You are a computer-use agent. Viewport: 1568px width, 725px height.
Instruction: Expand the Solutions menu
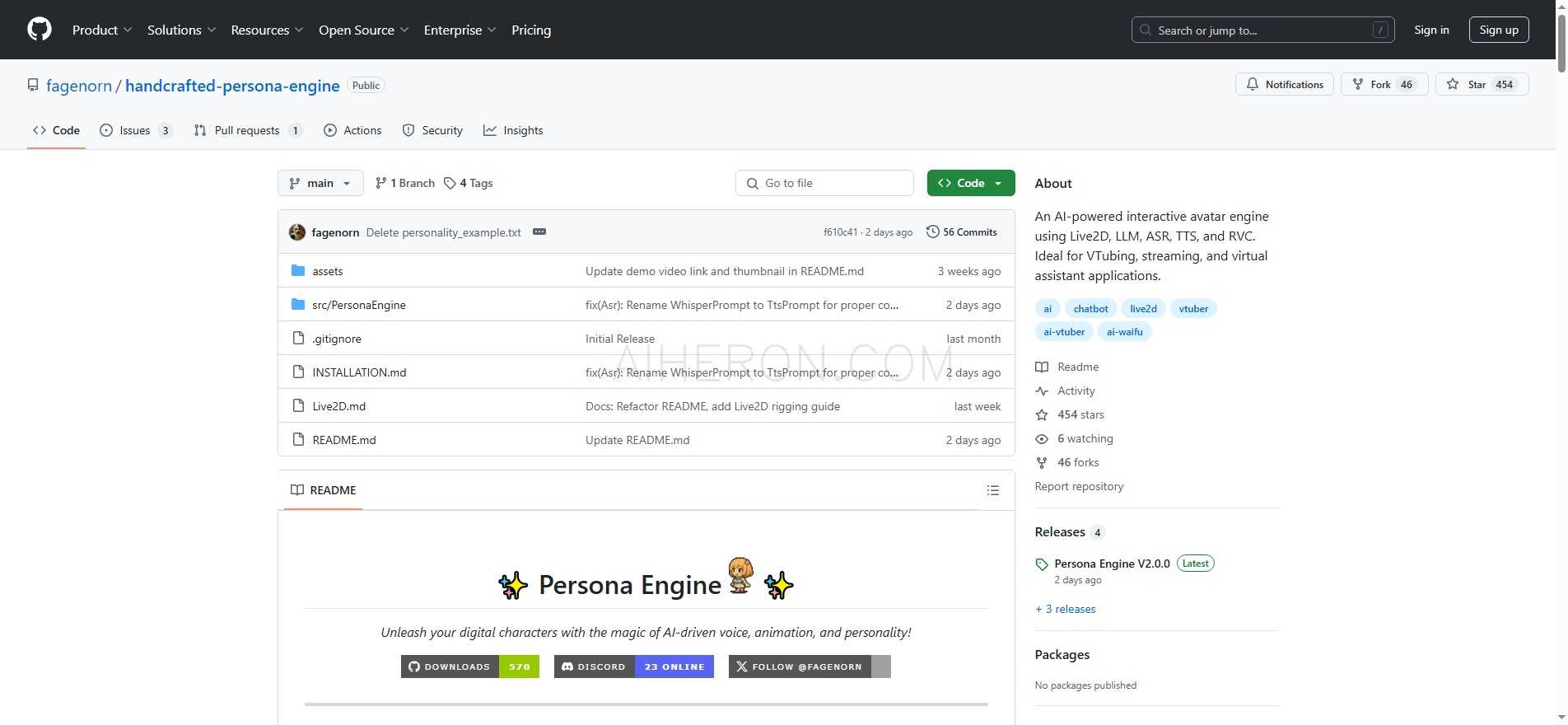(182, 30)
